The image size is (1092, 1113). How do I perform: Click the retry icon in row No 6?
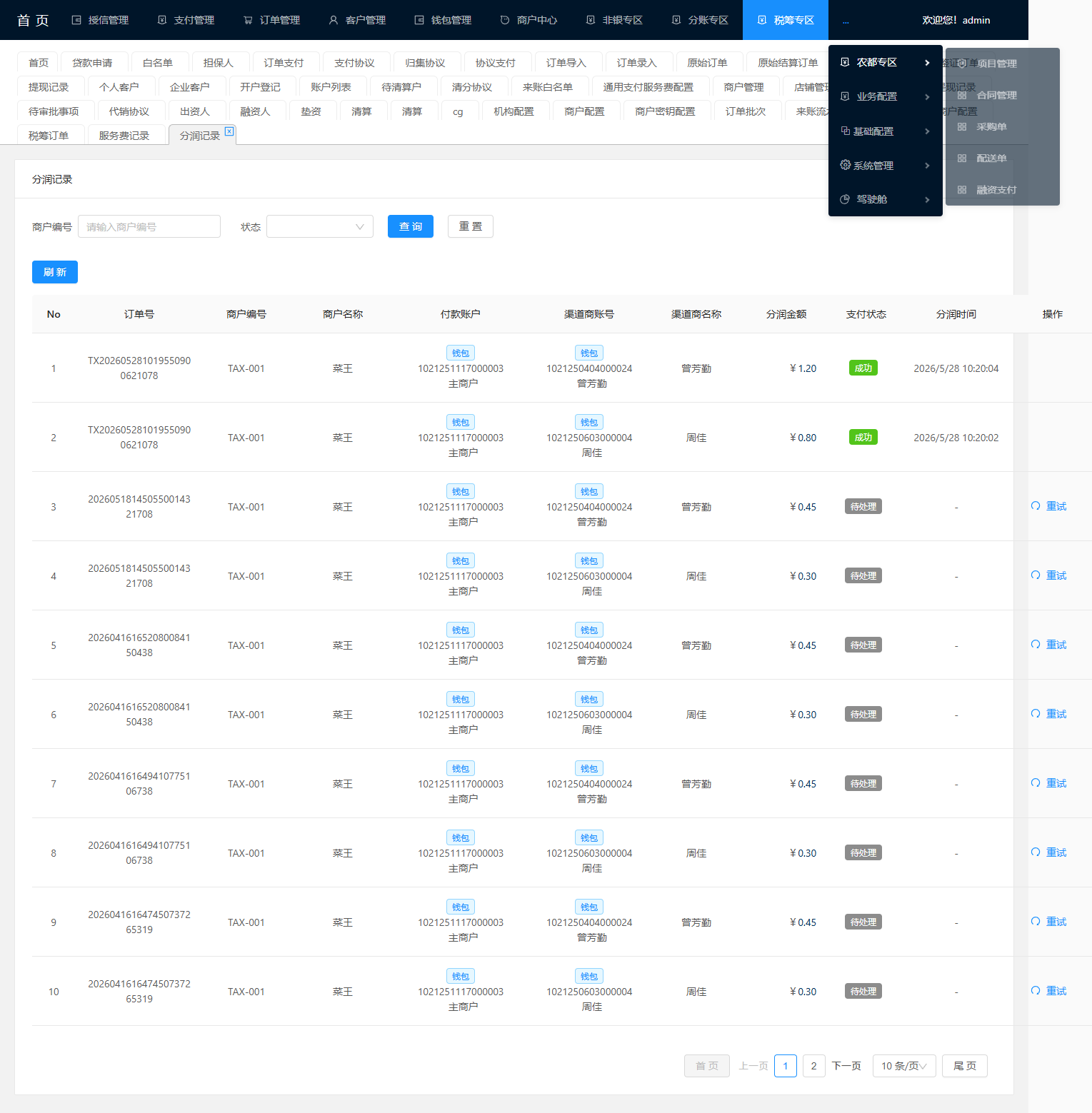click(x=1036, y=714)
